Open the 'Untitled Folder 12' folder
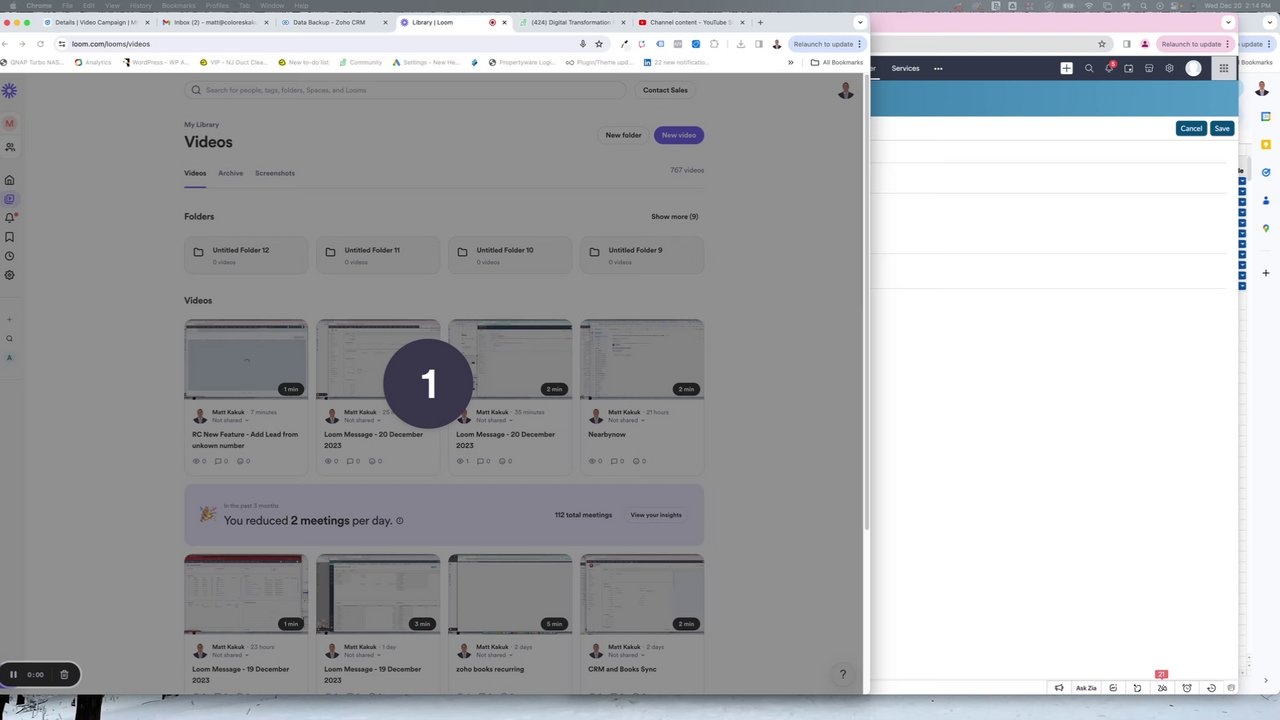 [x=246, y=255]
